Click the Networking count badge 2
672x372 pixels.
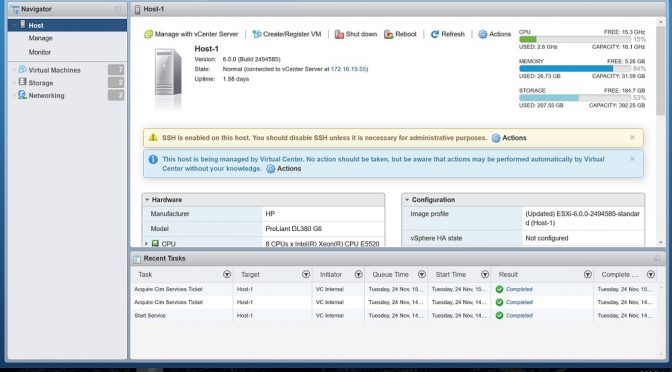pos(116,95)
